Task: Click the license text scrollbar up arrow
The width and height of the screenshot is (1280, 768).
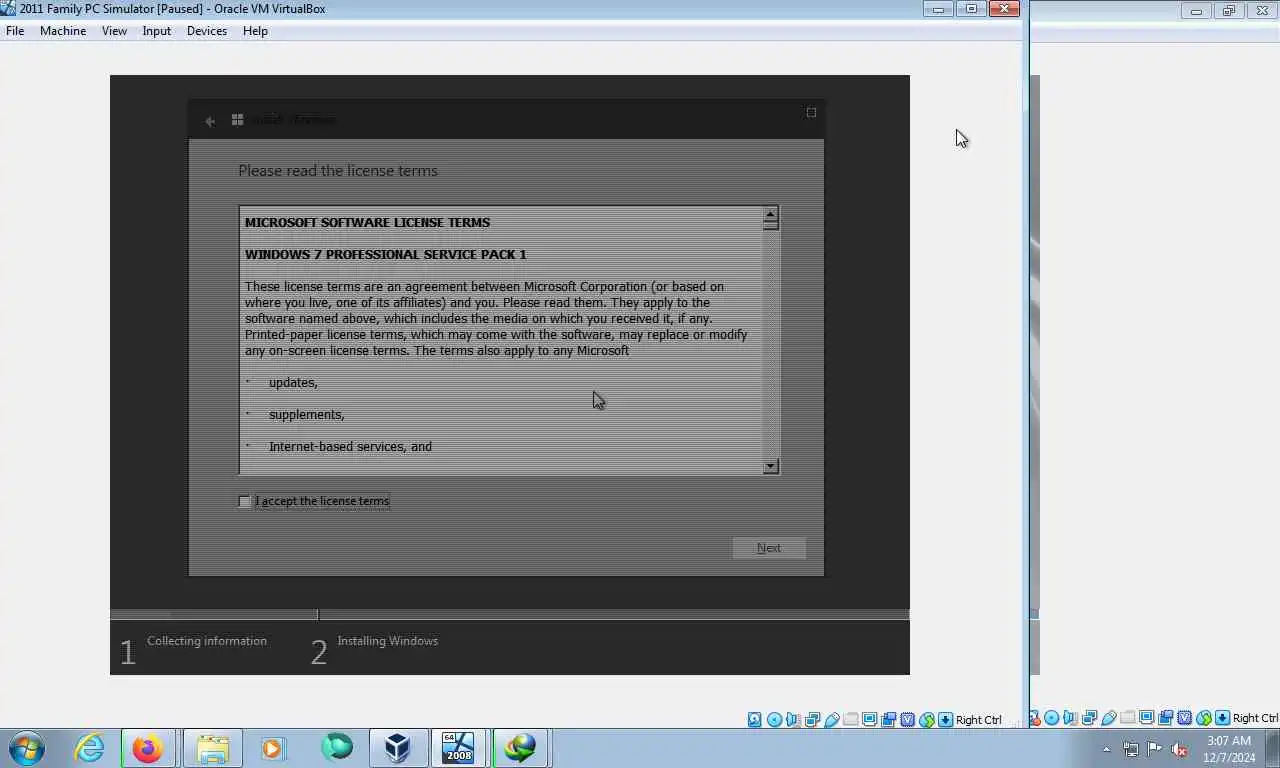Action: click(770, 214)
